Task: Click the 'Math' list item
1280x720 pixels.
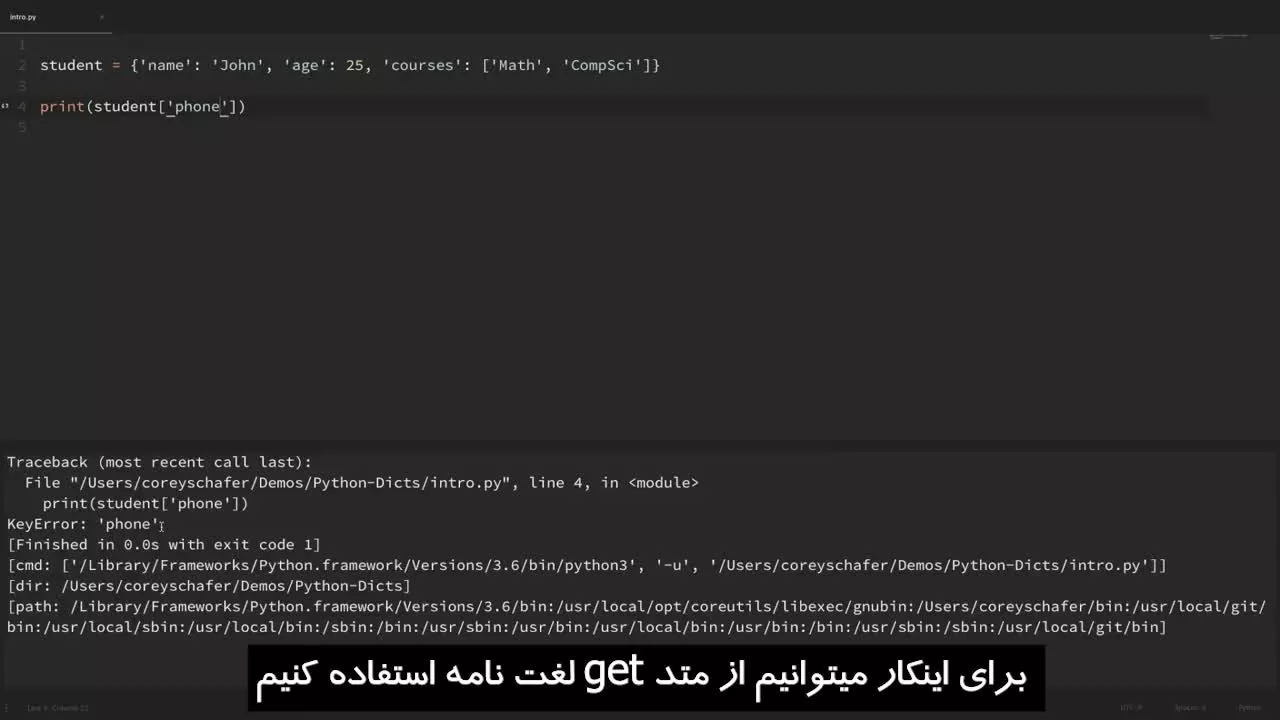Action: coord(517,65)
